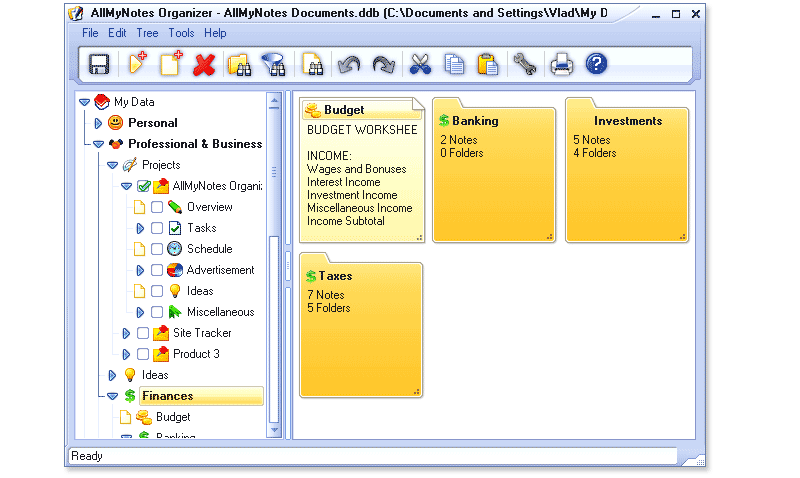This screenshot has height=478, width=800.
Task: Check the Schedule checkbox
Action: click(157, 249)
